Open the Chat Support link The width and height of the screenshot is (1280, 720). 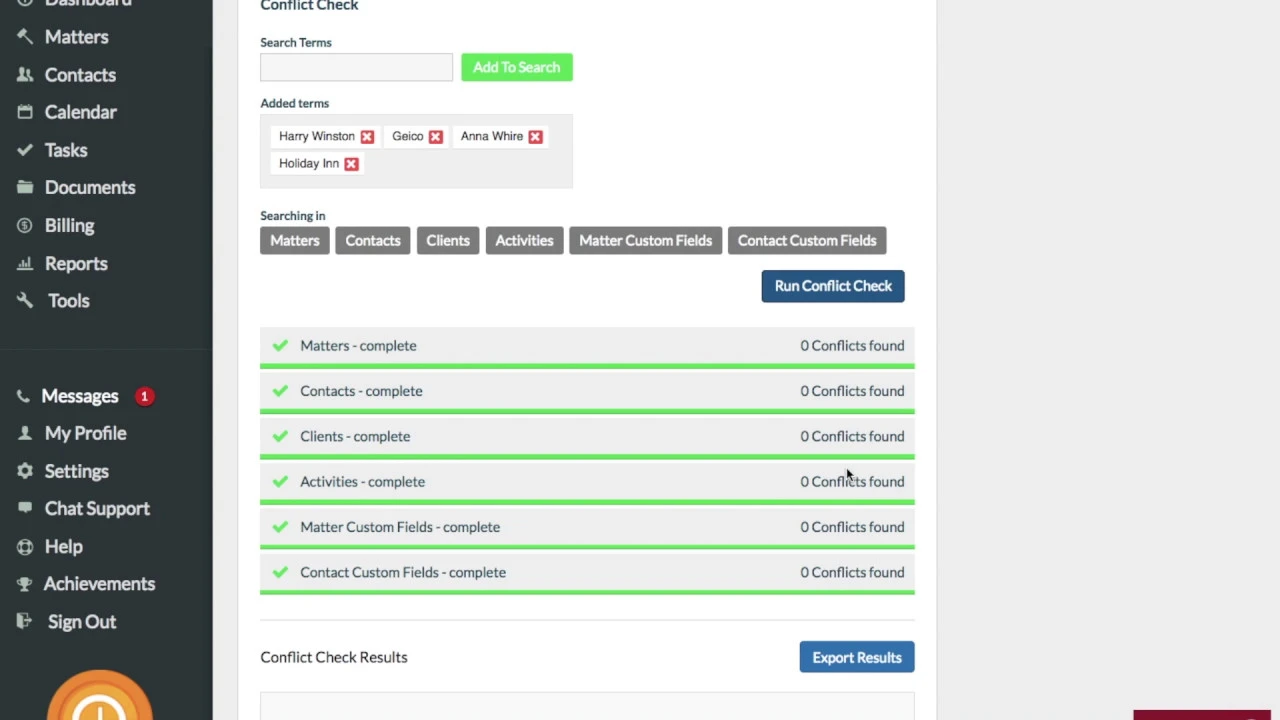point(97,508)
